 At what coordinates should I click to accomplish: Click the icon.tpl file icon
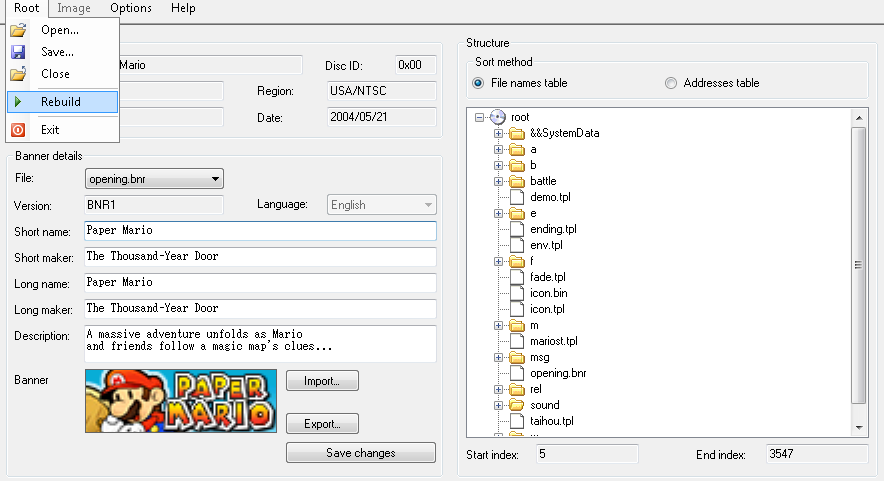(x=517, y=309)
